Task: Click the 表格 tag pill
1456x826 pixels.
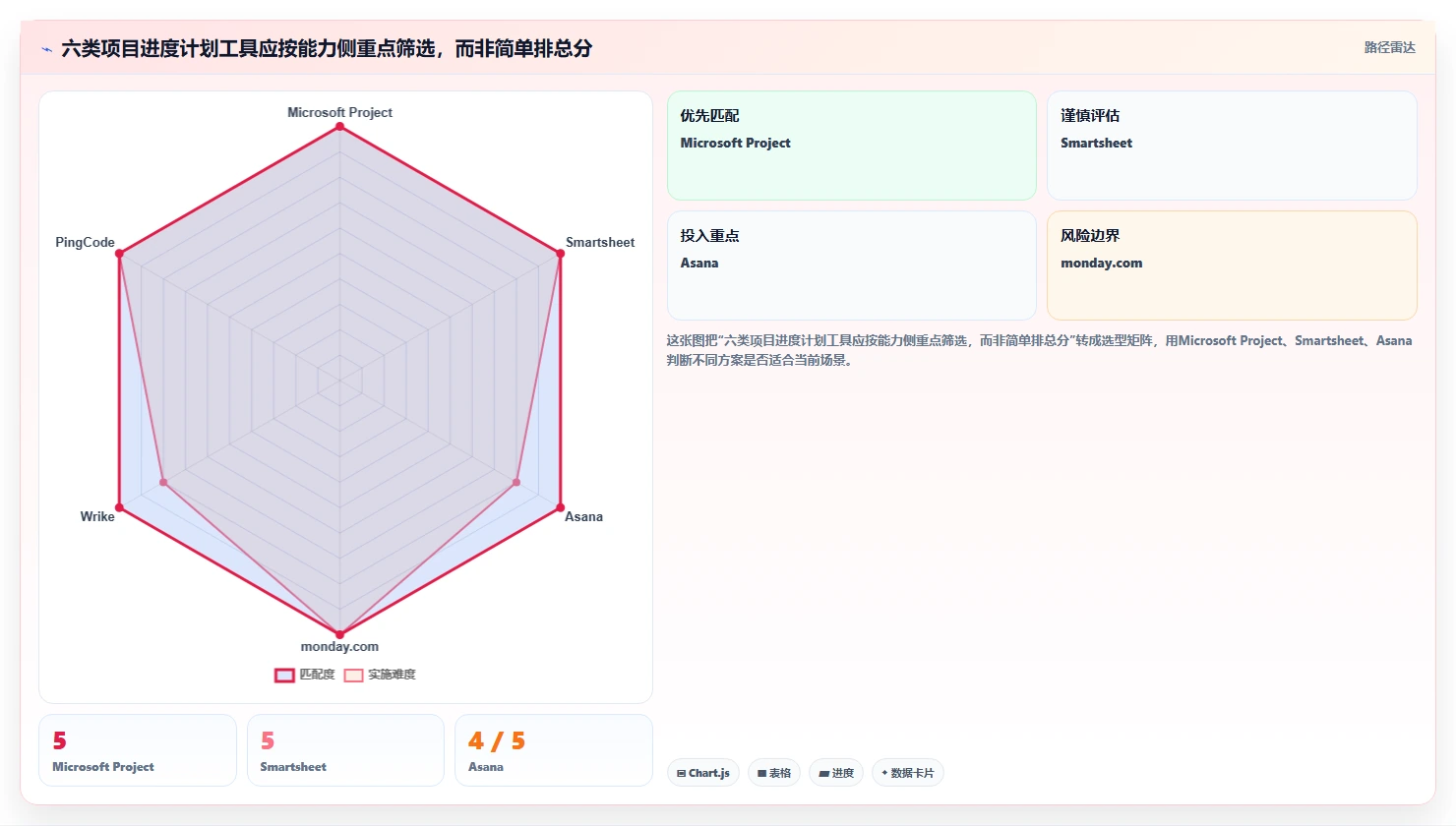Action: [774, 773]
